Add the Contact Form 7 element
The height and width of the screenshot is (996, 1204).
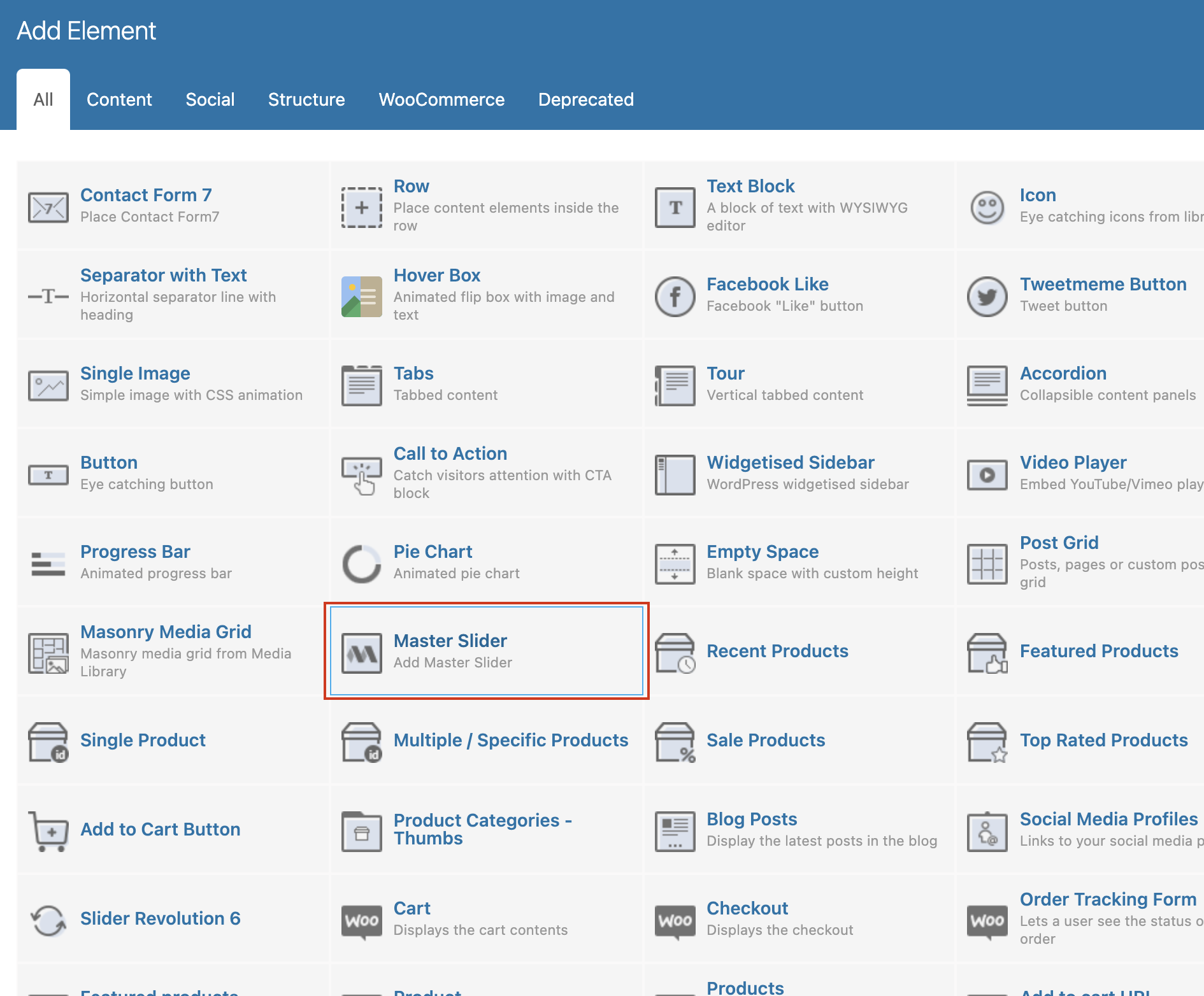(x=173, y=205)
